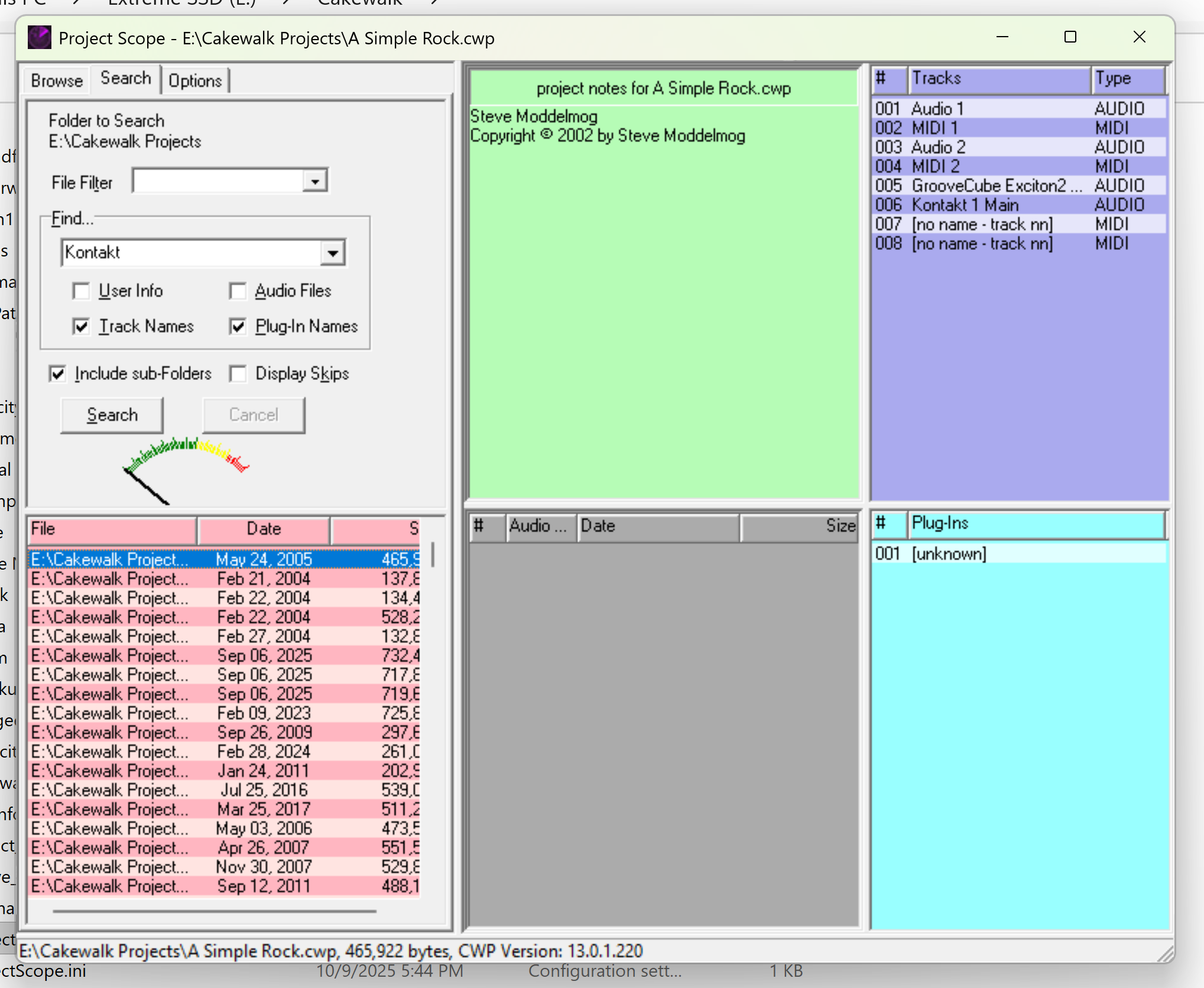Enable the Display Skips checkbox
Image resolution: width=1204 pixels, height=988 pixels.
[238, 374]
